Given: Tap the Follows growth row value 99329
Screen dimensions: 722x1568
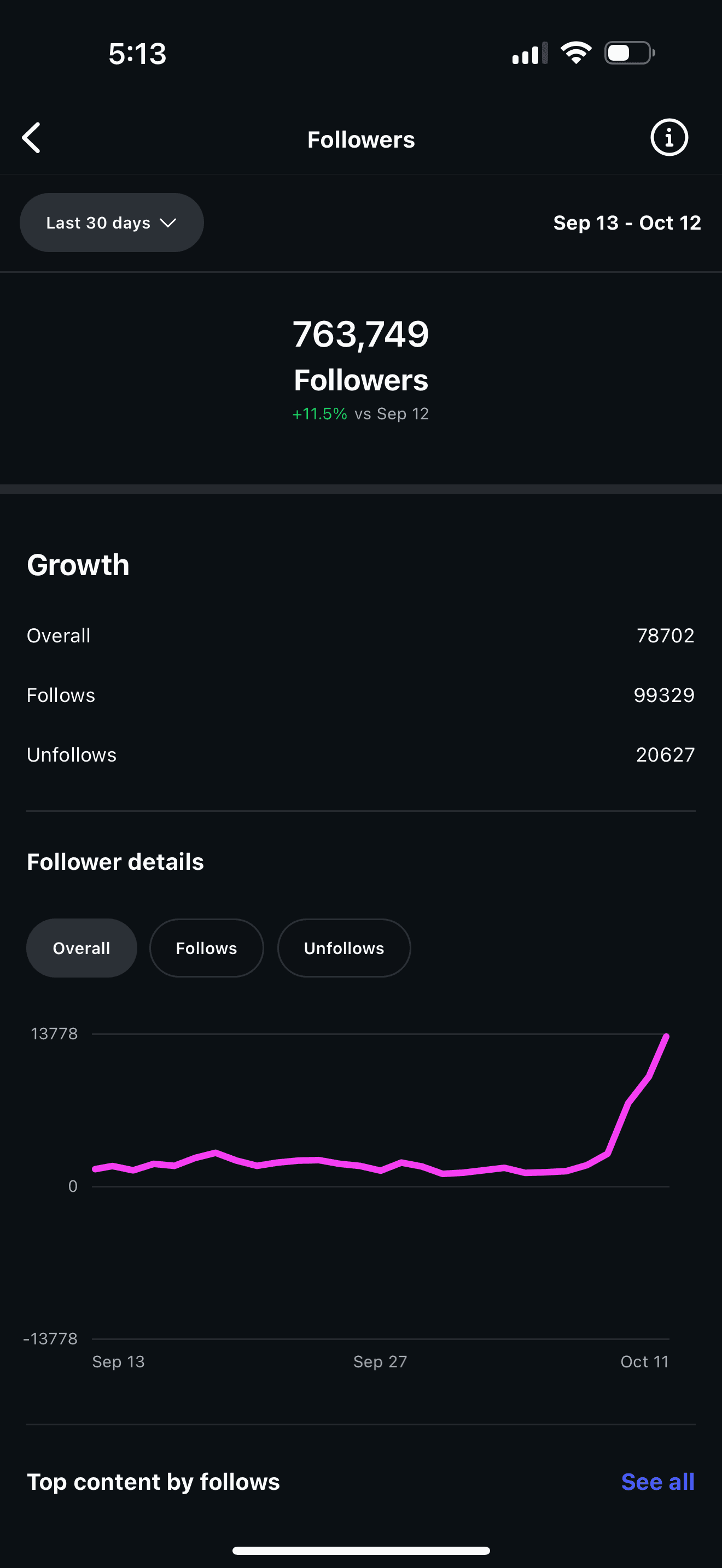Looking at the screenshot, I should (663, 695).
